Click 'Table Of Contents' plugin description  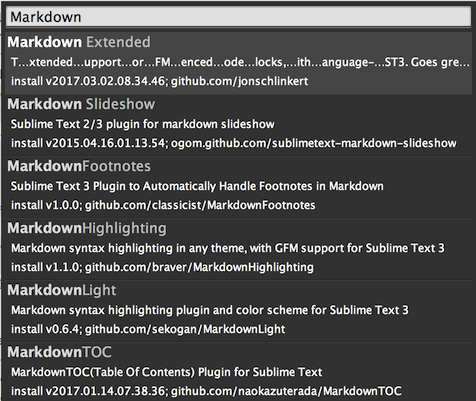click(x=166, y=372)
